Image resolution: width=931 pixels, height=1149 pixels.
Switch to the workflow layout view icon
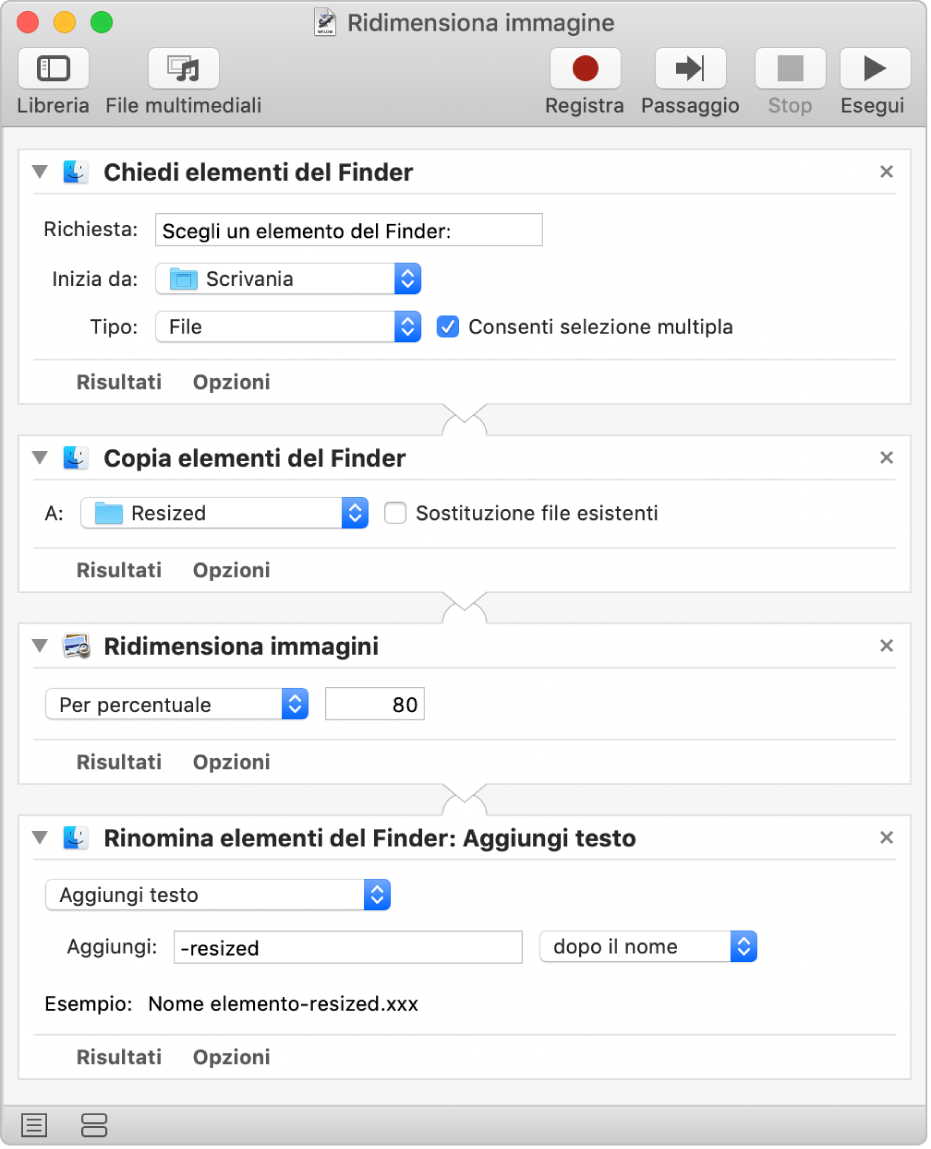tap(94, 1125)
